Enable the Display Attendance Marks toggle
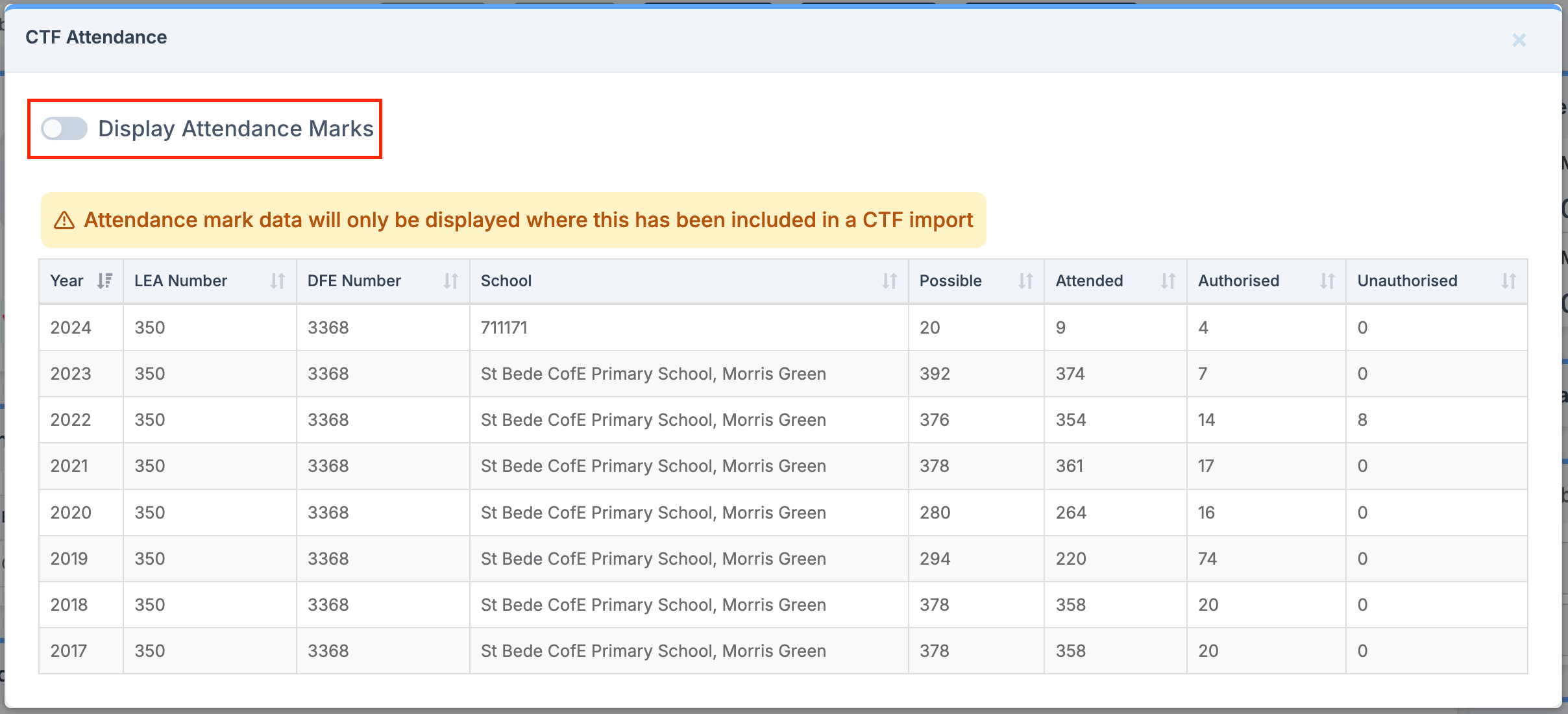The width and height of the screenshot is (1568, 714). coord(64,129)
